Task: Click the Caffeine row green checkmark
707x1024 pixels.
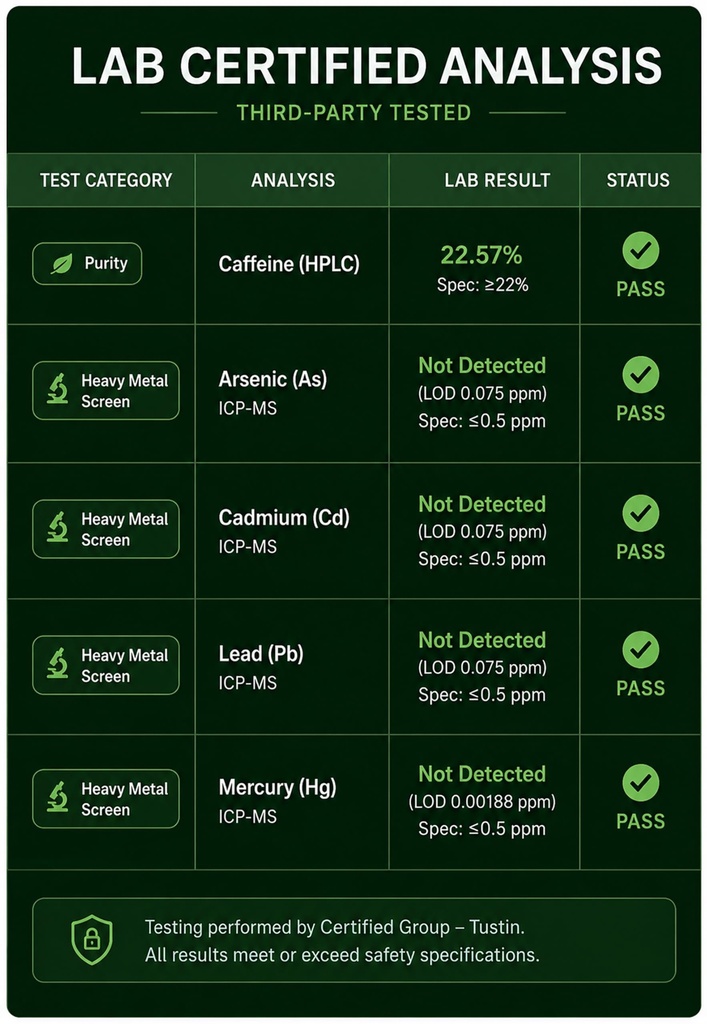Action: pyautogui.click(x=640, y=250)
